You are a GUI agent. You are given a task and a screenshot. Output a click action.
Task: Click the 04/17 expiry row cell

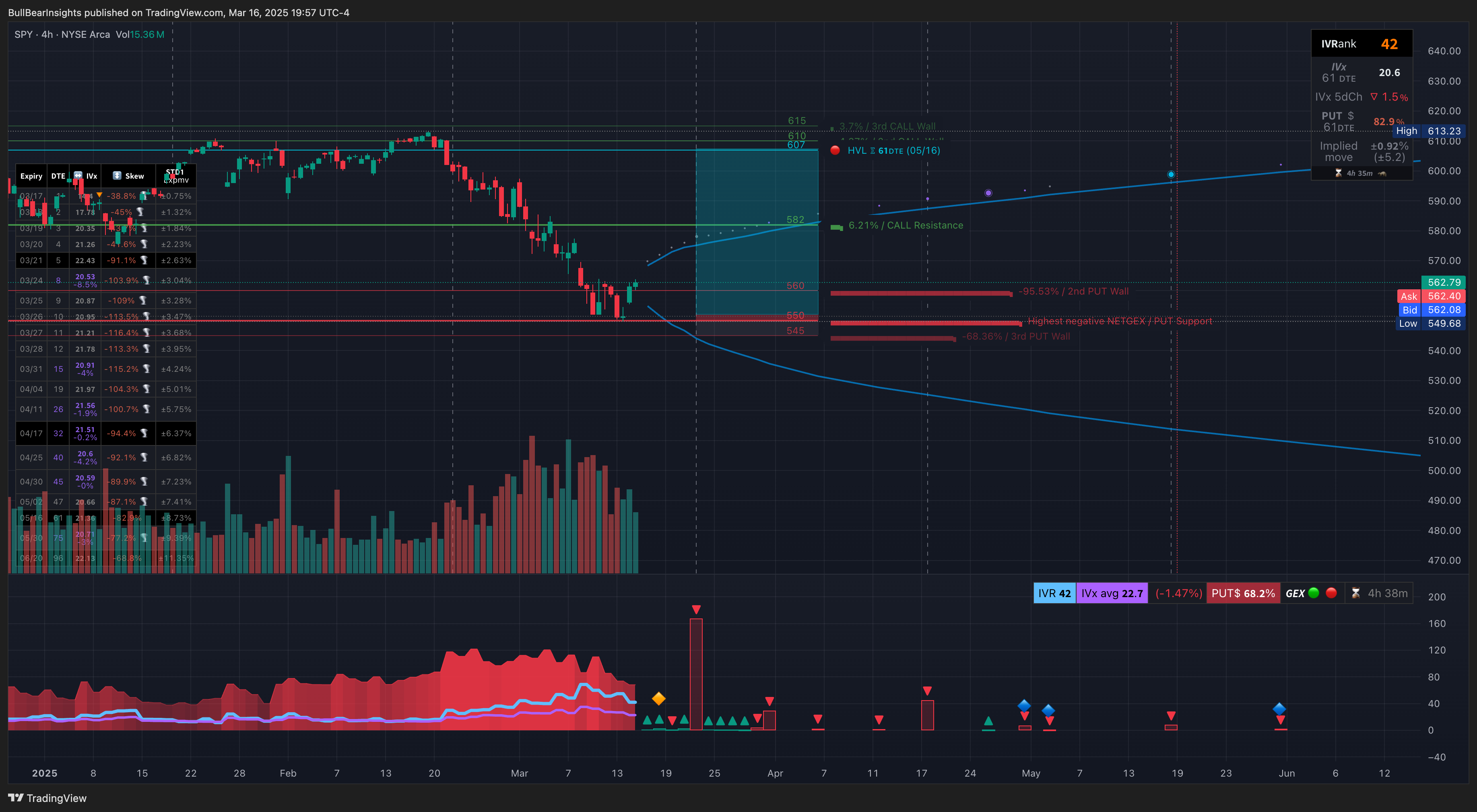point(31,433)
